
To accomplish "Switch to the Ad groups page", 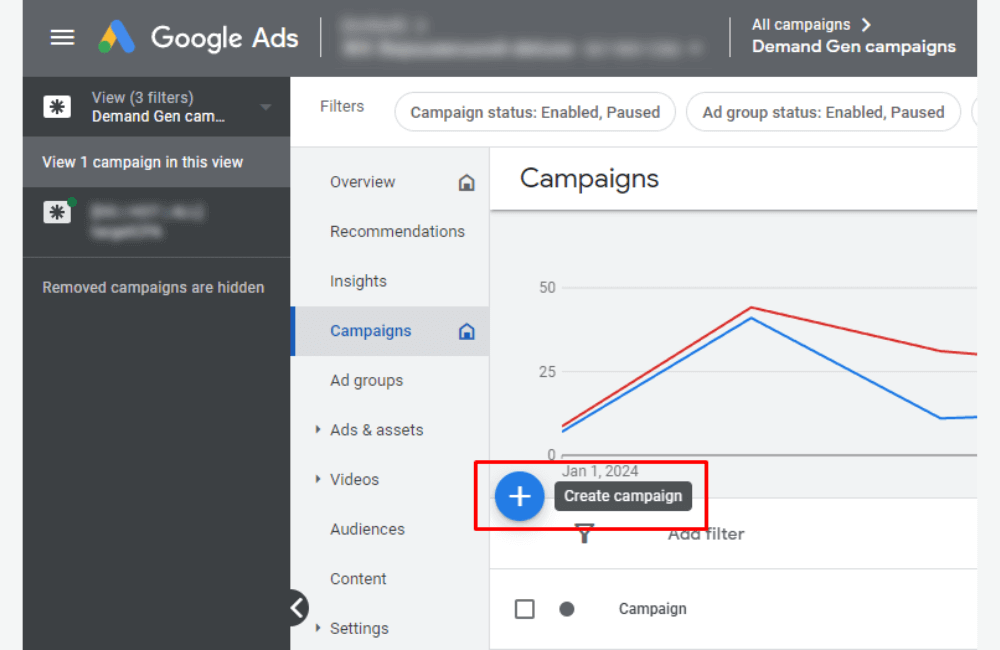I will [366, 380].
